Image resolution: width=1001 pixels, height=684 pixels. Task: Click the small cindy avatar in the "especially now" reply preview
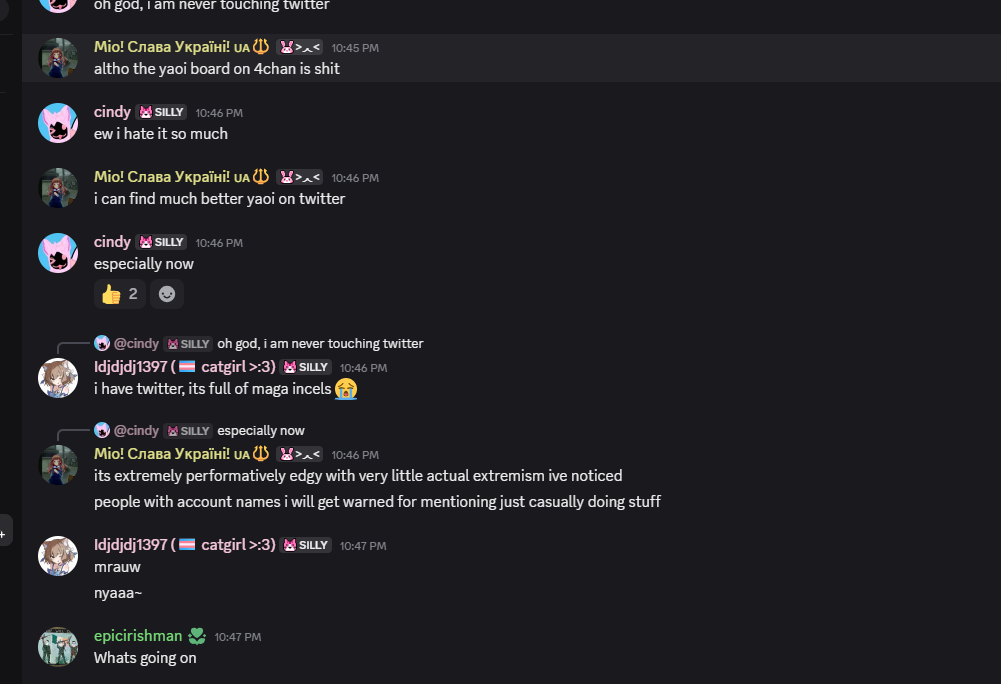[x=102, y=430]
